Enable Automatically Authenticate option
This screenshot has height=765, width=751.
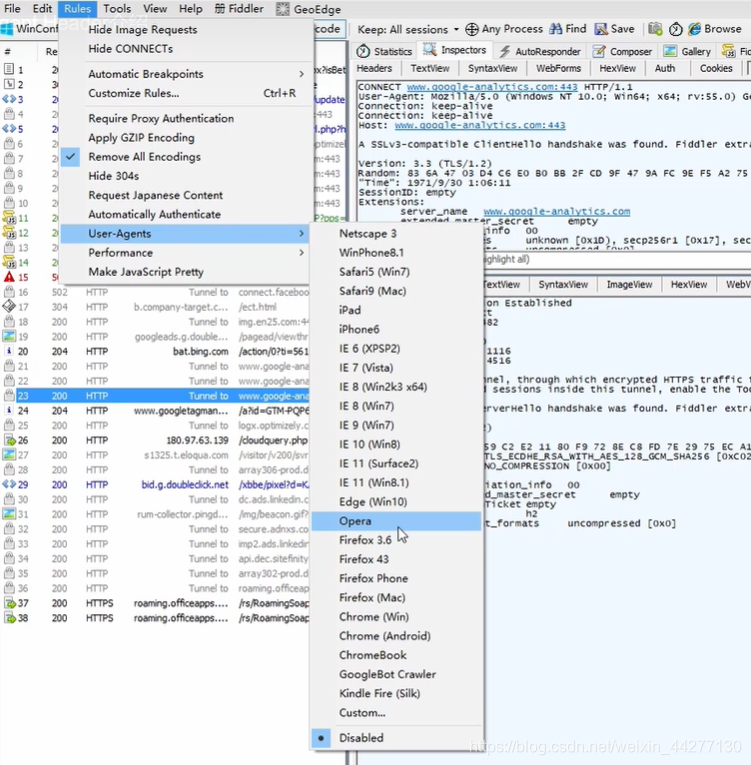coord(185,214)
